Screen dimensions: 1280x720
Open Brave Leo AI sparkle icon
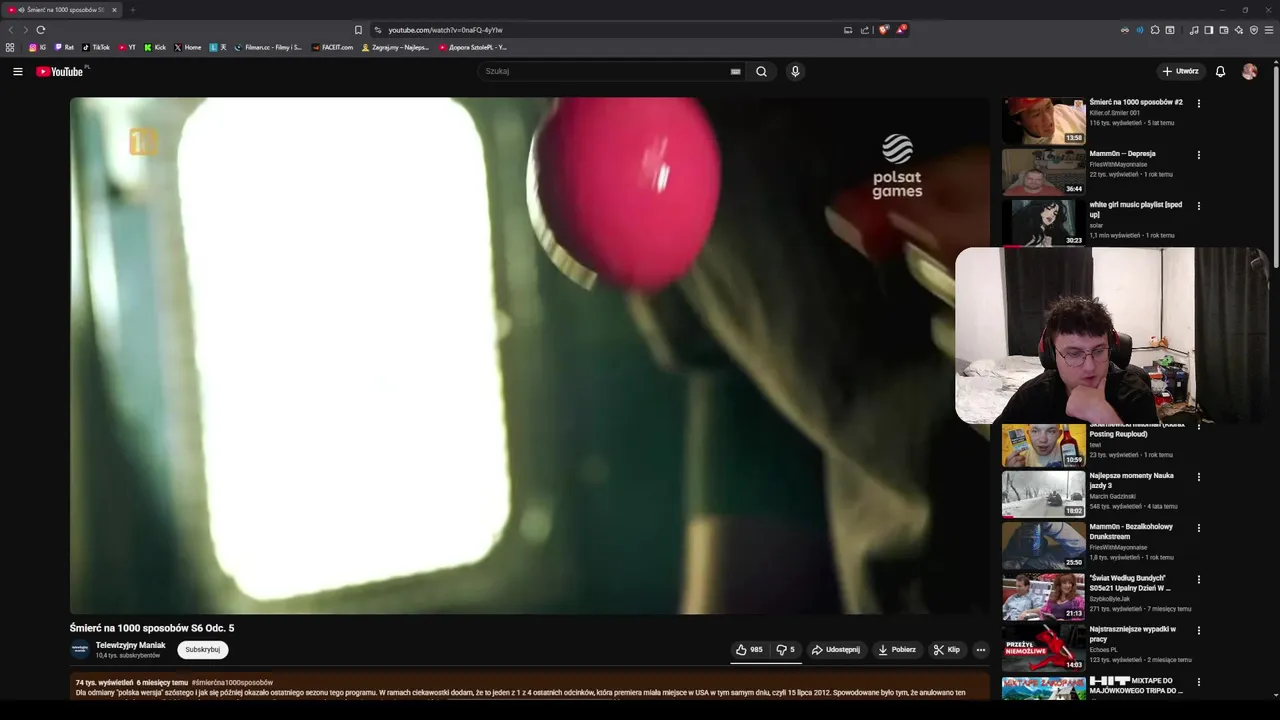(x=1239, y=30)
